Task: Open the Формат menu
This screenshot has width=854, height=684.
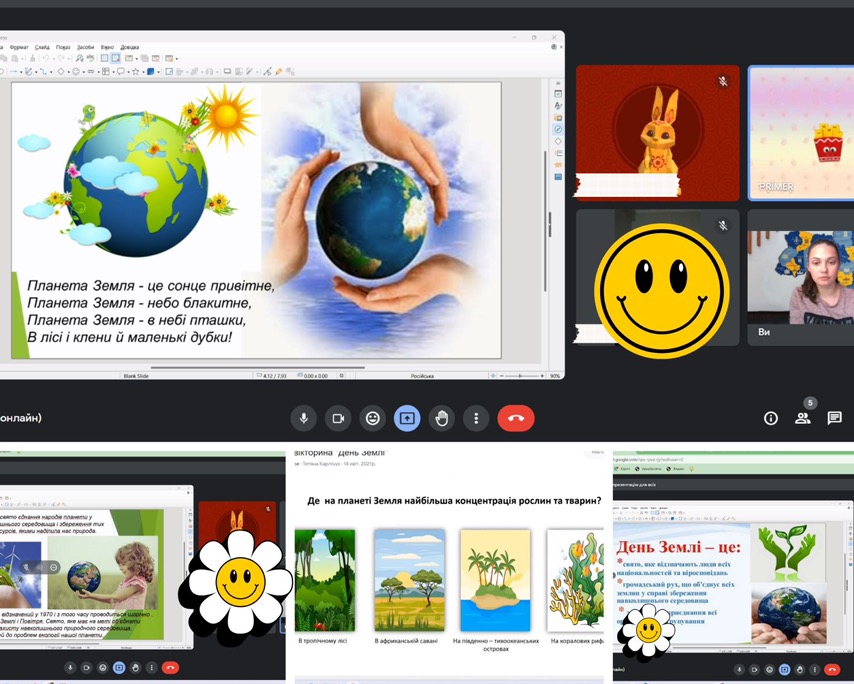Action: coord(19,47)
